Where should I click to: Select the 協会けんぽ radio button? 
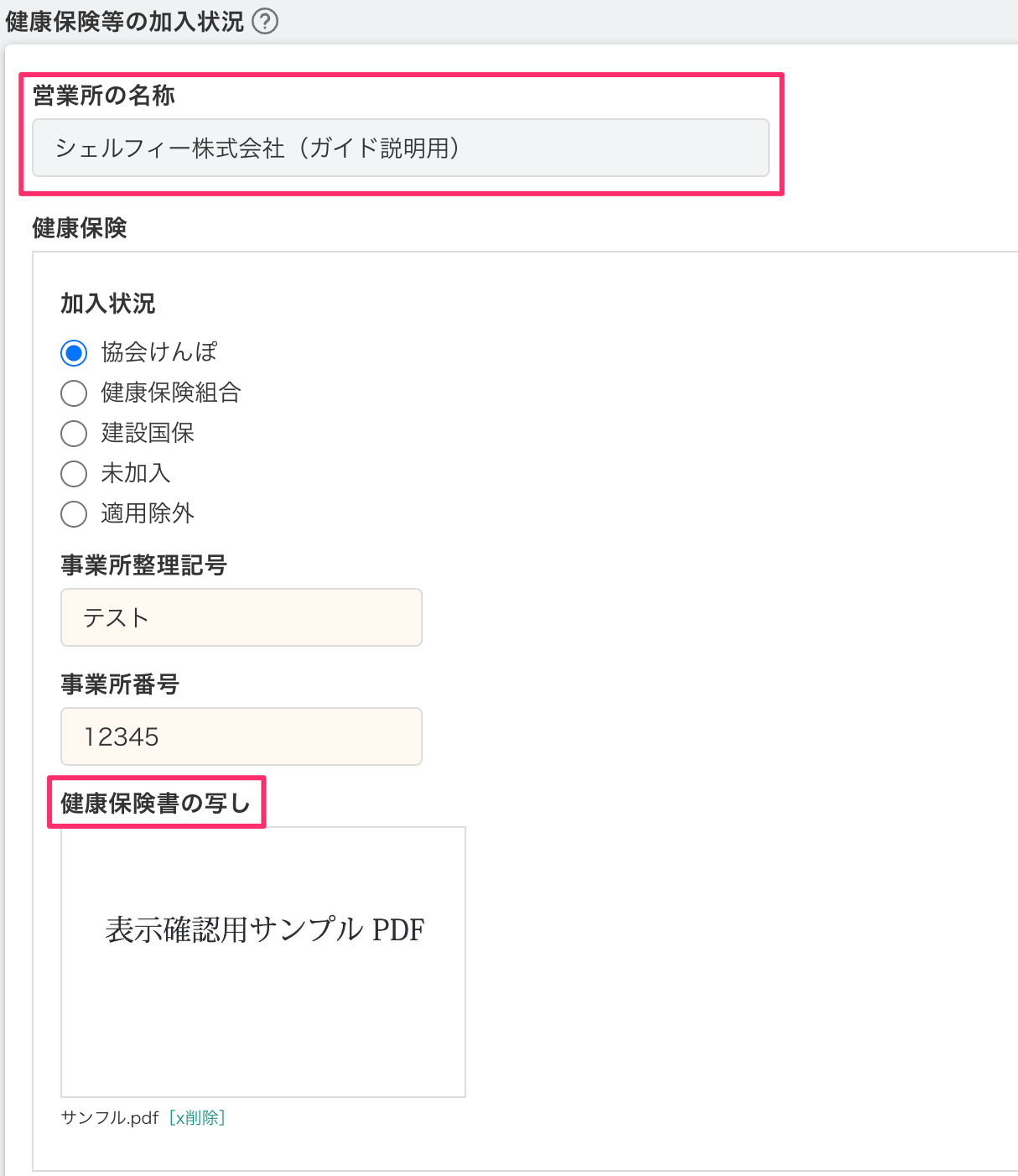tap(74, 352)
